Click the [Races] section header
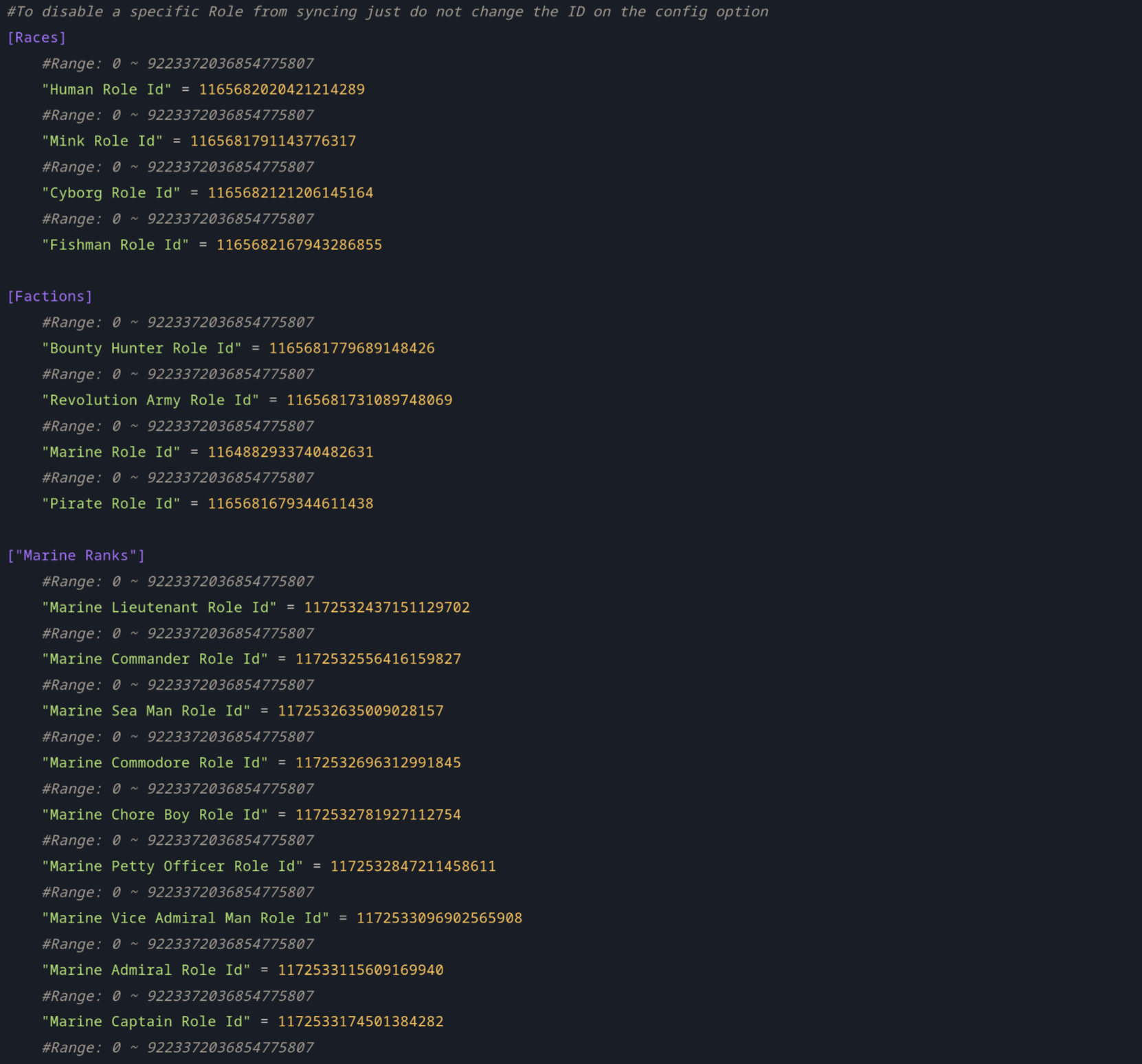 pyautogui.click(x=36, y=38)
